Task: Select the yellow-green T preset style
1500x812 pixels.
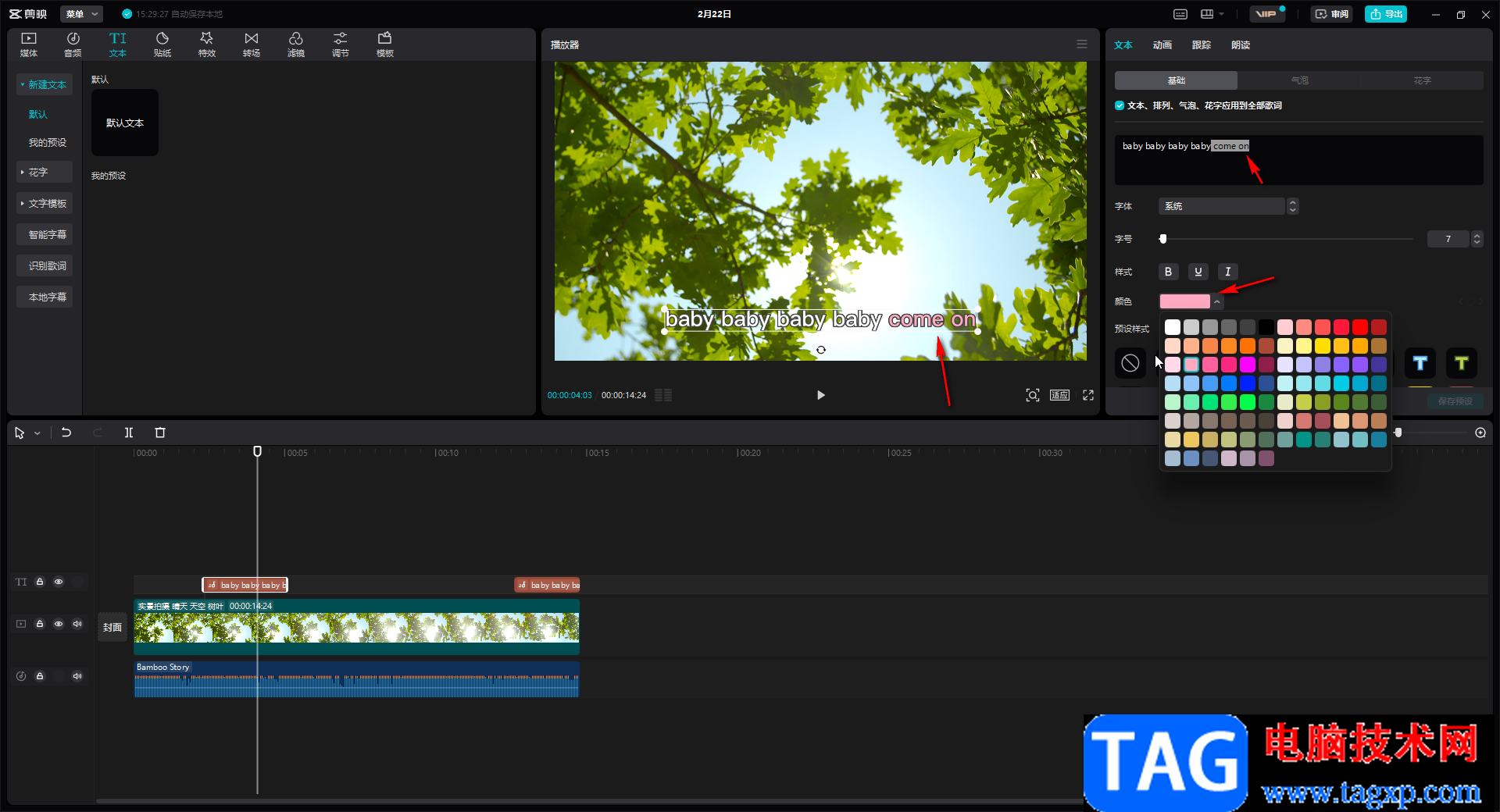Action: [1462, 363]
